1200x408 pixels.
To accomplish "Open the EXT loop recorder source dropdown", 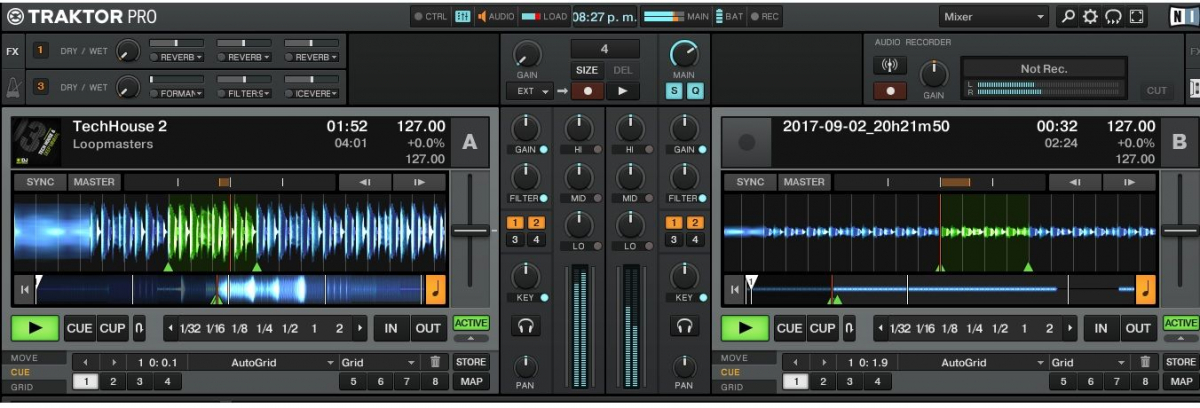I will pos(530,91).
